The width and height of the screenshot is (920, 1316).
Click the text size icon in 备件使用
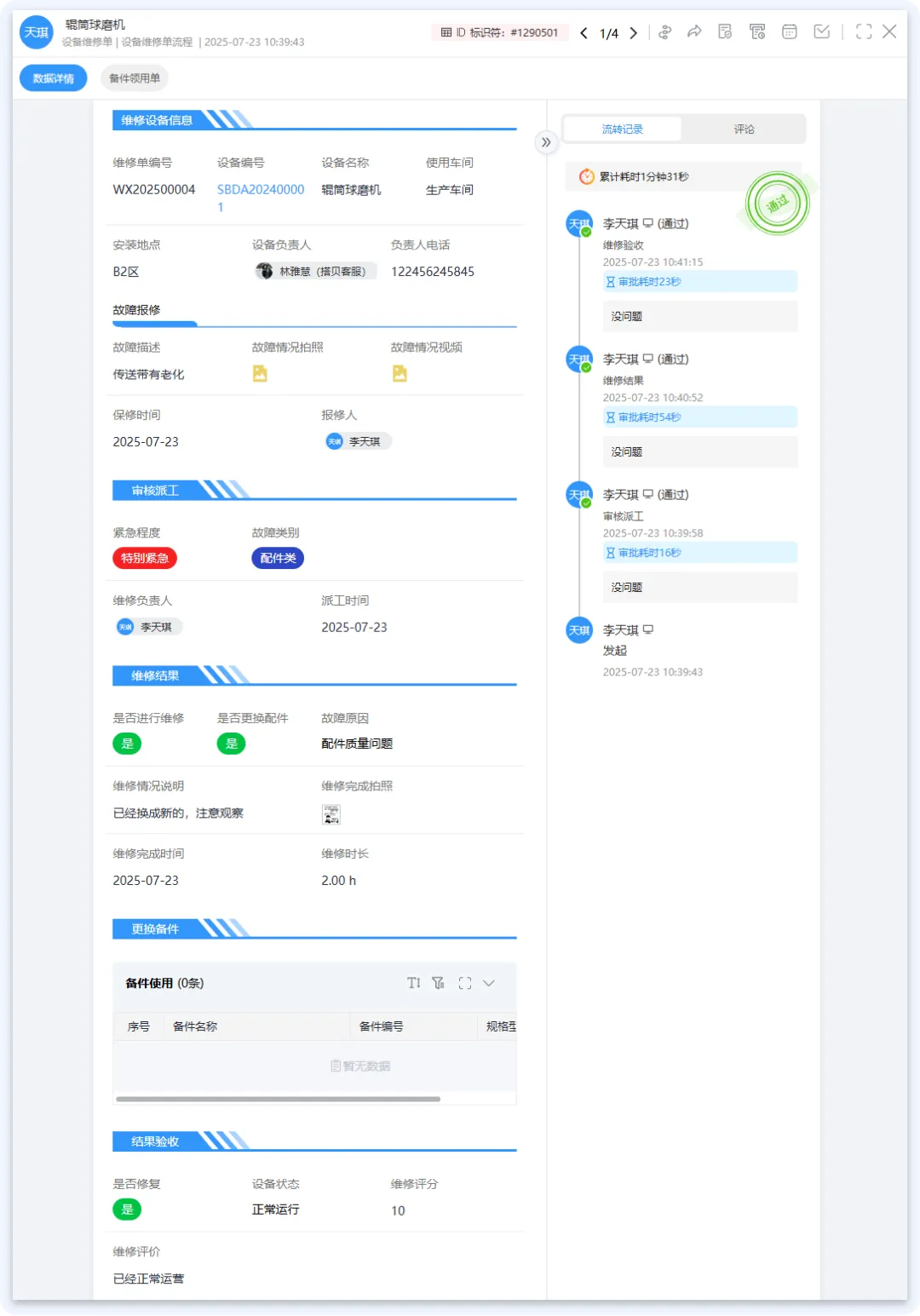click(x=414, y=983)
